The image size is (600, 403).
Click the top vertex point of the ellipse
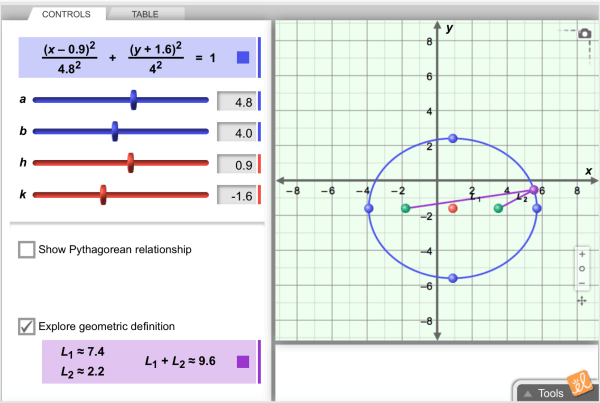453,138
